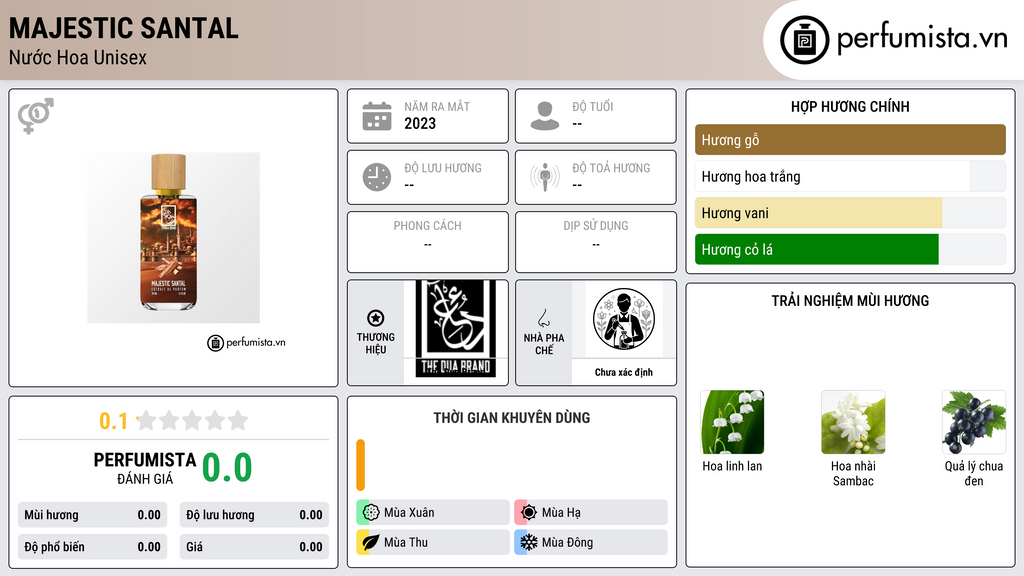Click the orange recommended-time bar
This screenshot has width=1024, height=576.
(360, 465)
